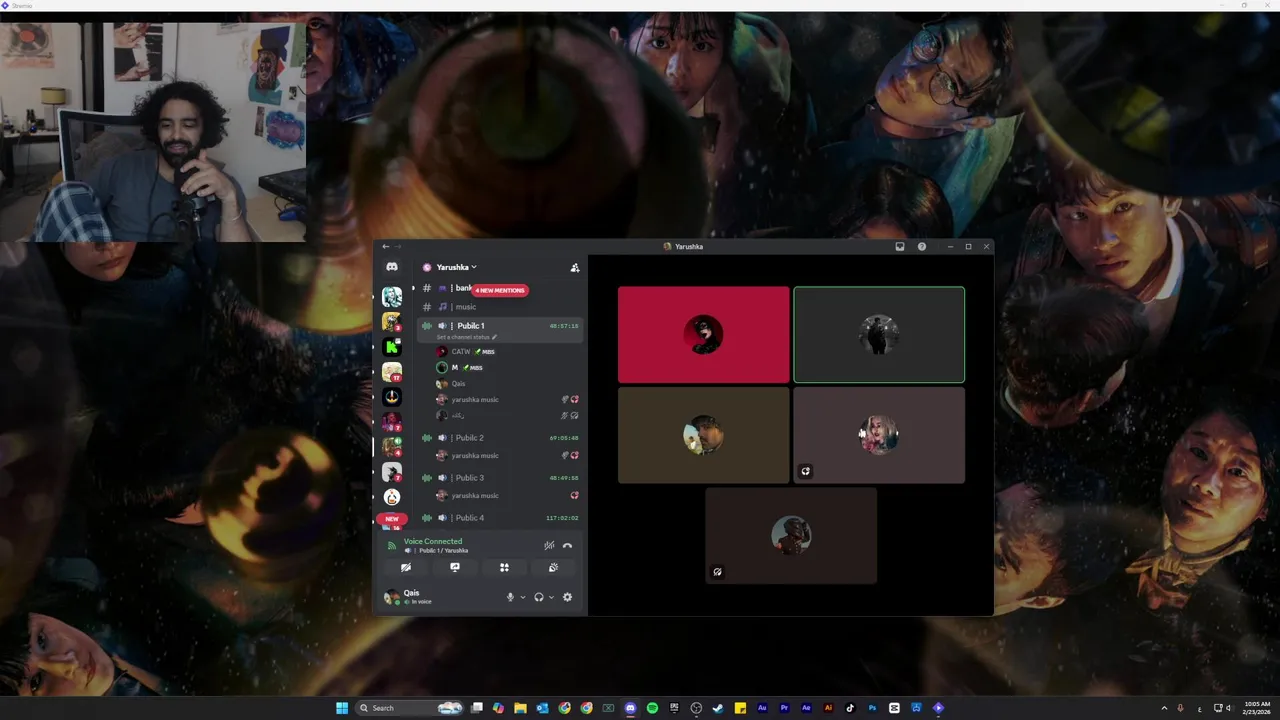Image resolution: width=1280 pixels, height=720 pixels.
Task: Open Discord direct messages home icon
Action: click(392, 267)
